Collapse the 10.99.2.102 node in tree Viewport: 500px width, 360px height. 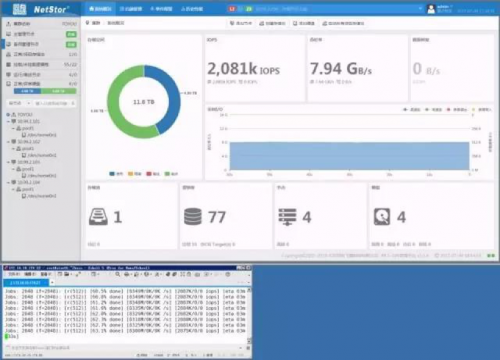8,142
